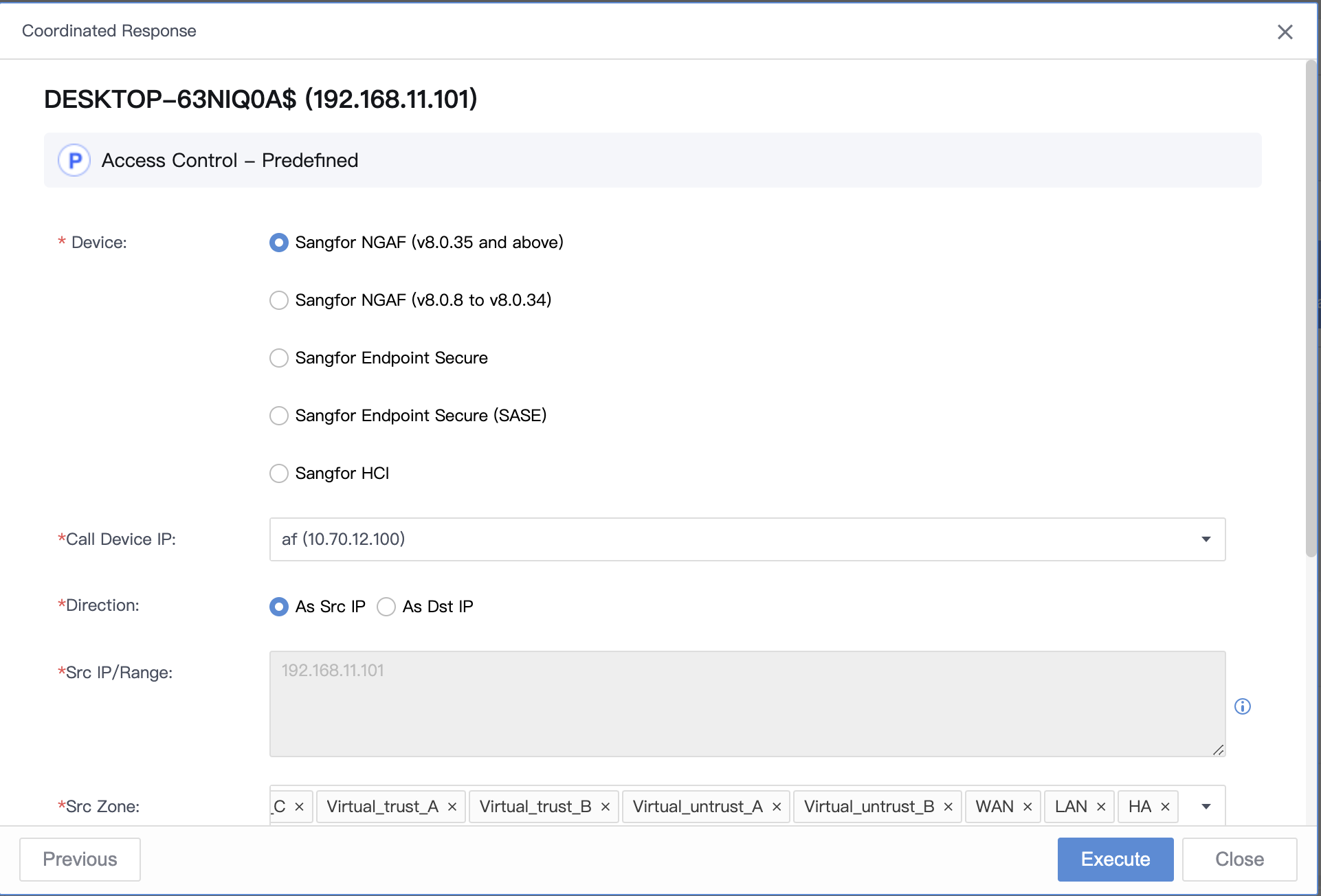Remove the WAN zone tag

pyautogui.click(x=1028, y=807)
